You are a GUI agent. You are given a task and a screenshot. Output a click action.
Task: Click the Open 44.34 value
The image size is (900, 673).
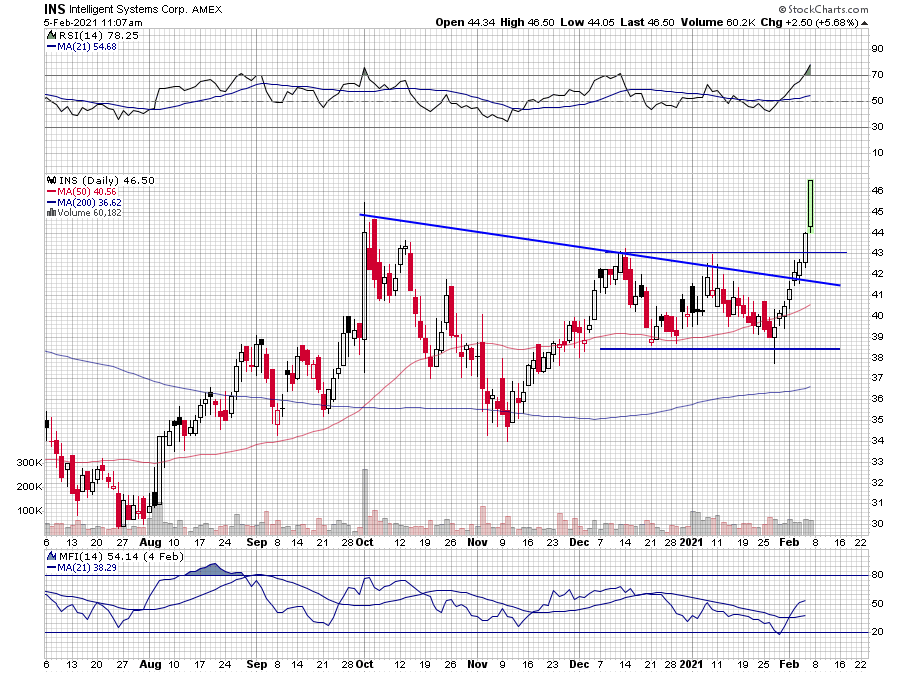[464, 22]
